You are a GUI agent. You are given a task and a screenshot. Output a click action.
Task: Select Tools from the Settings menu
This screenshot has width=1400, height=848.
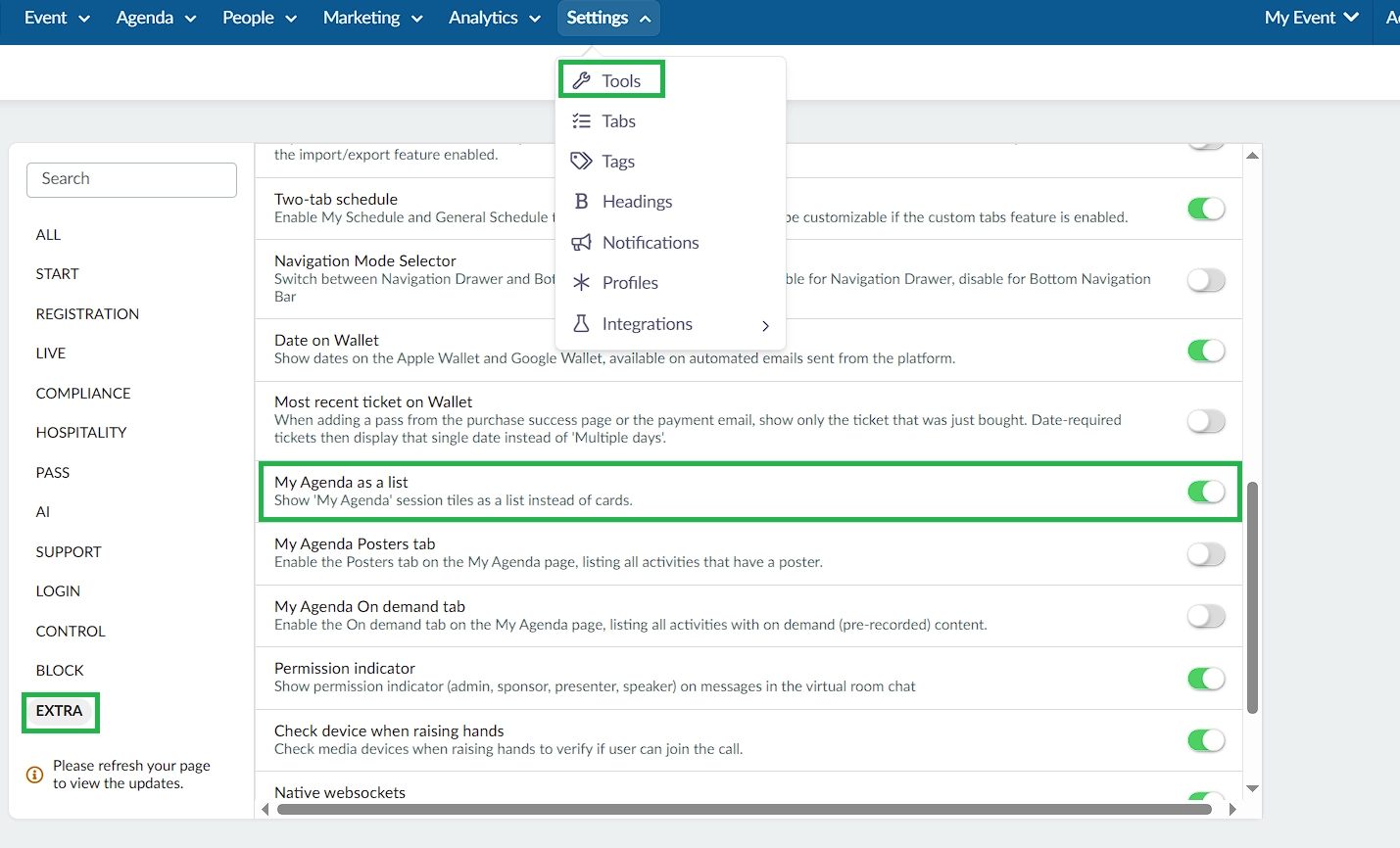612,80
